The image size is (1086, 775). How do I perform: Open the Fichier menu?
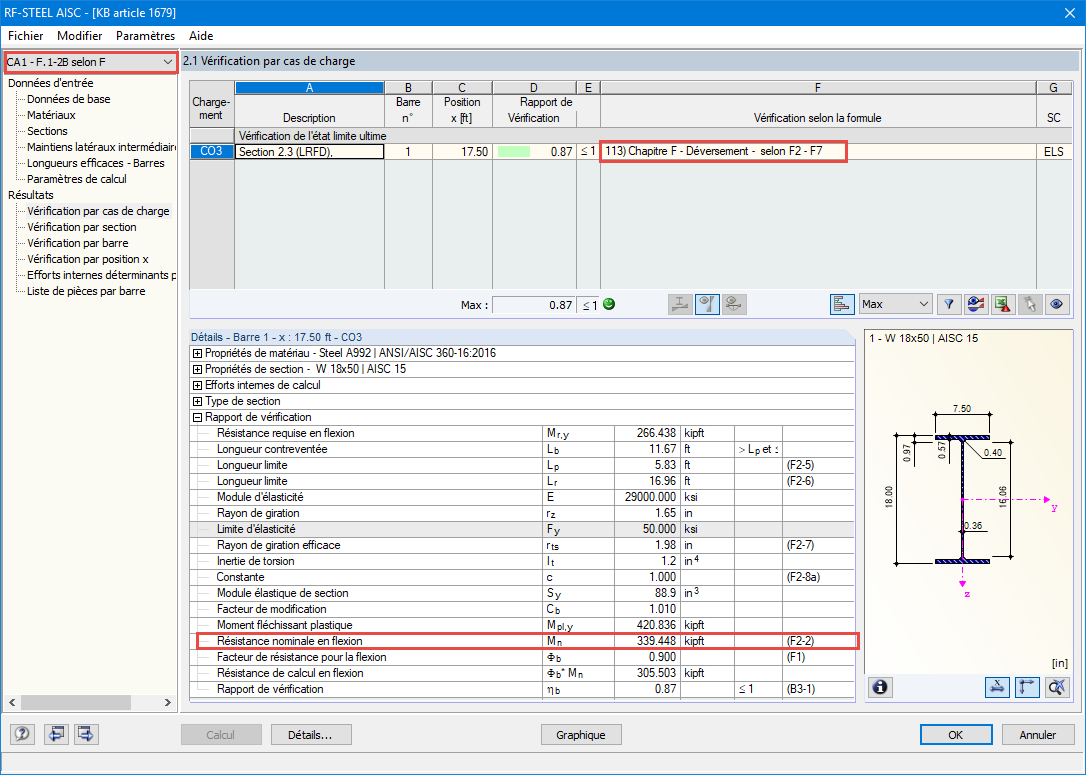tap(26, 36)
